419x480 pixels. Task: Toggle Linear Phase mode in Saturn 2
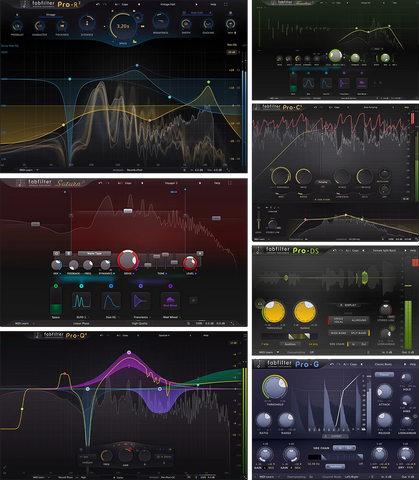pos(82,323)
